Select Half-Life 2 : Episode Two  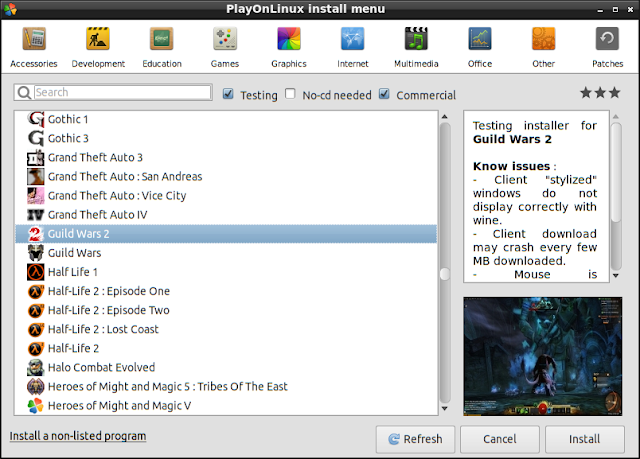pos(109,310)
